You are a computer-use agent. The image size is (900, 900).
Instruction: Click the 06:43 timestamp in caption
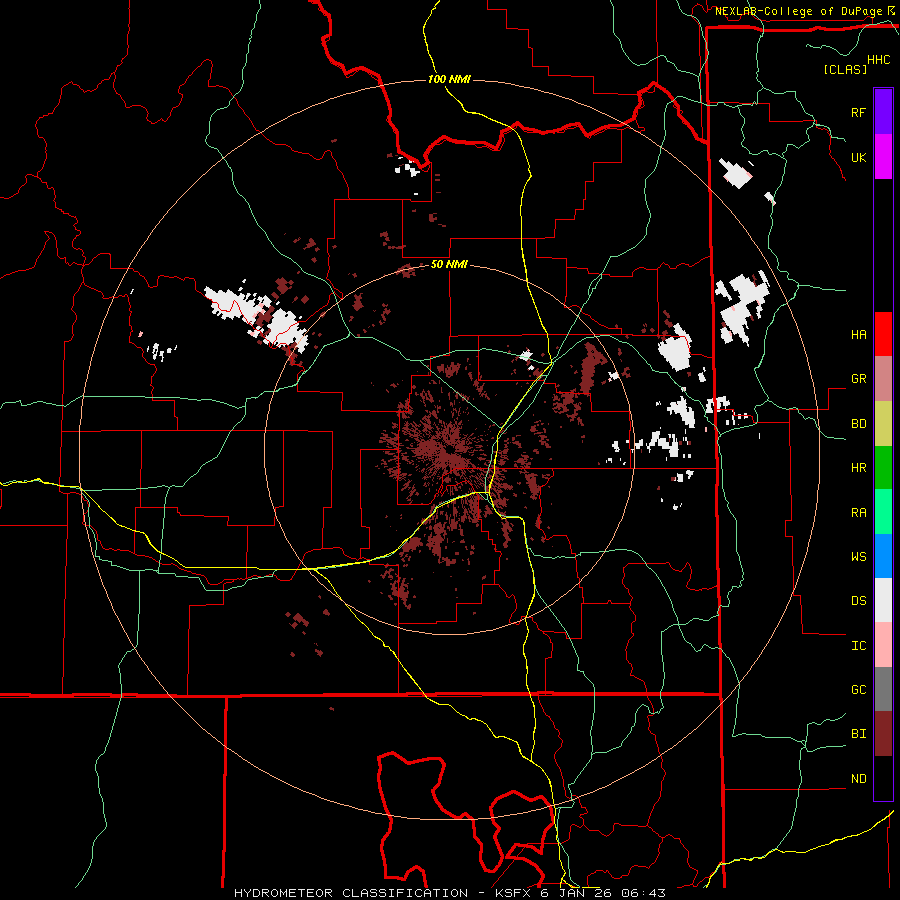click(646, 893)
